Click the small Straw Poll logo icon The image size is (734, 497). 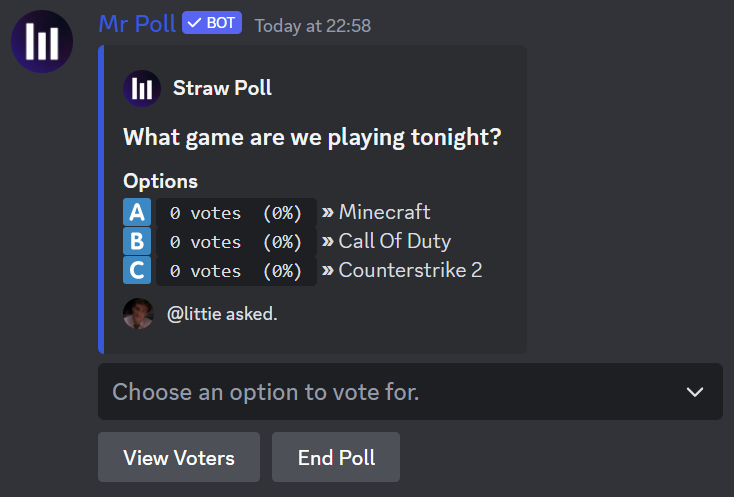[x=142, y=88]
